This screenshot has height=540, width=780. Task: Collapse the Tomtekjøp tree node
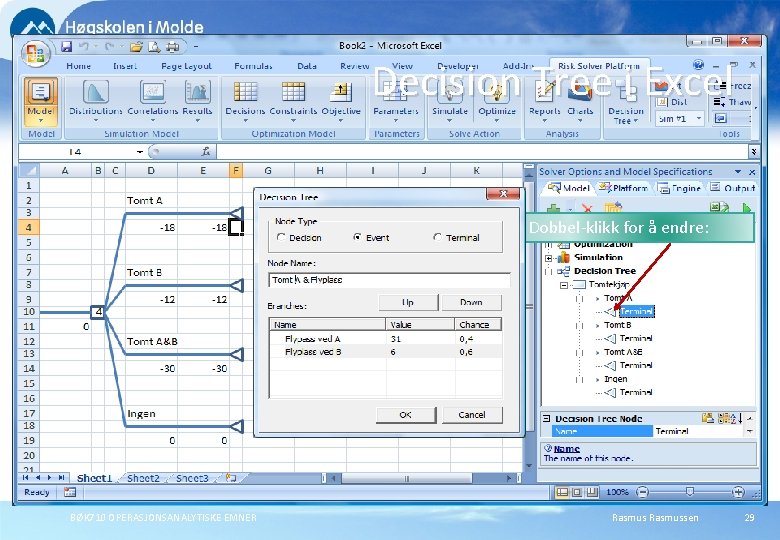click(x=564, y=285)
